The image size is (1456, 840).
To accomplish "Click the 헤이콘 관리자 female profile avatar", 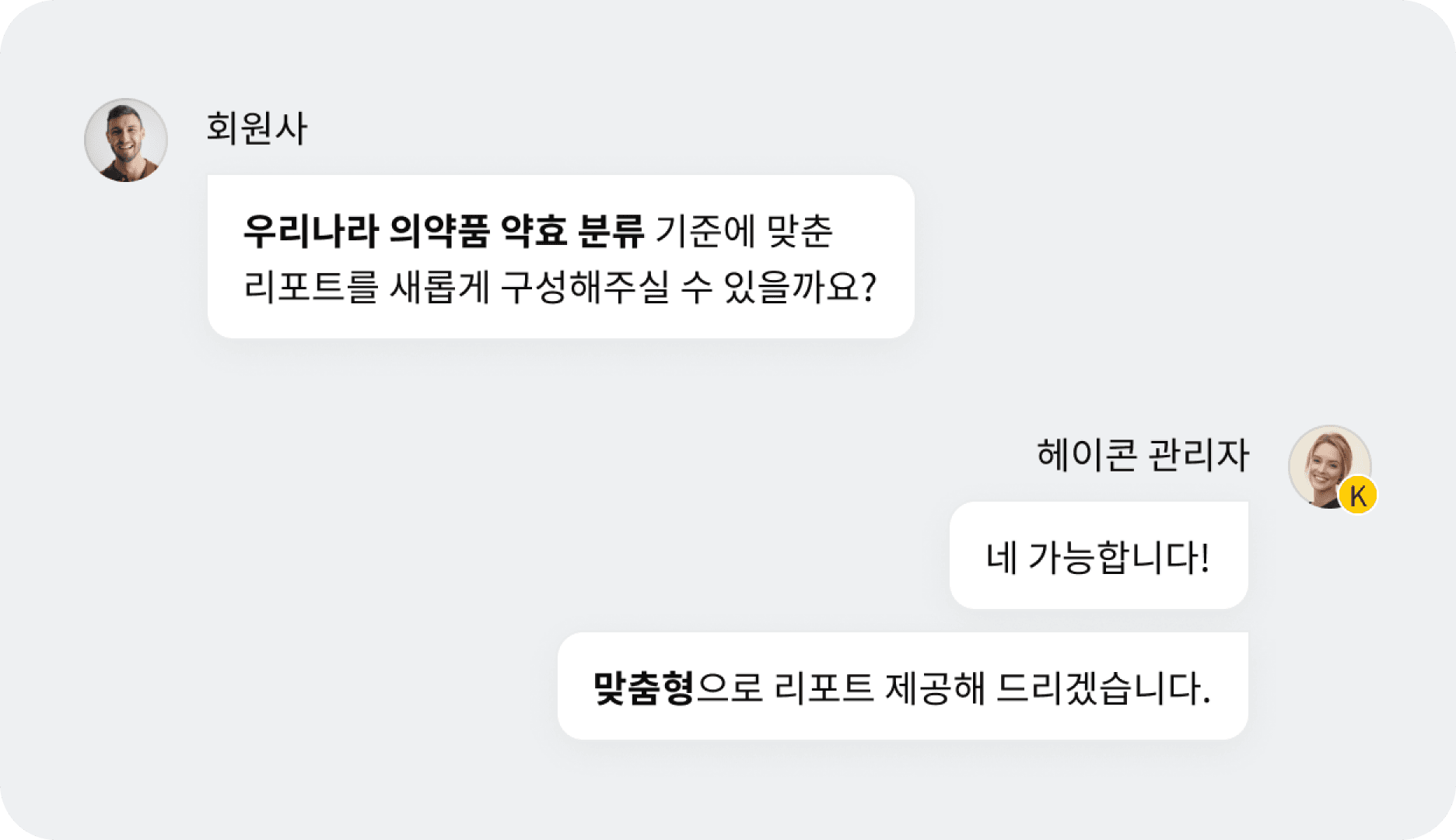I will click(1329, 467).
